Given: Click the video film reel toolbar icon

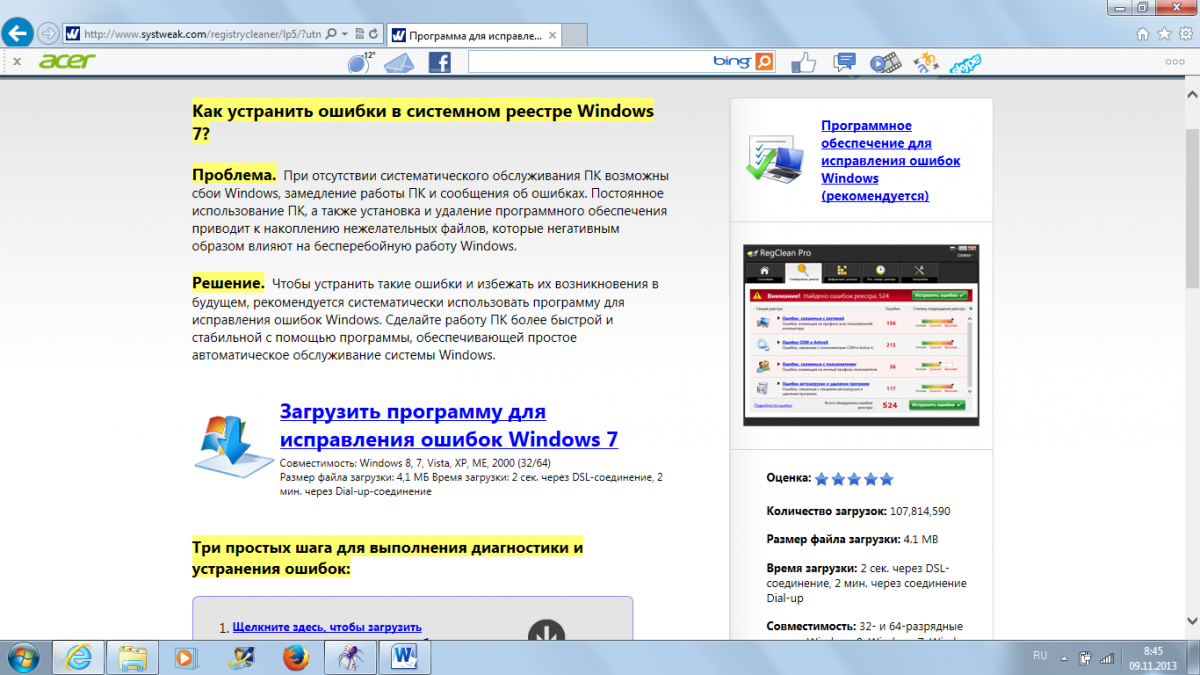Looking at the screenshot, I should [x=884, y=63].
